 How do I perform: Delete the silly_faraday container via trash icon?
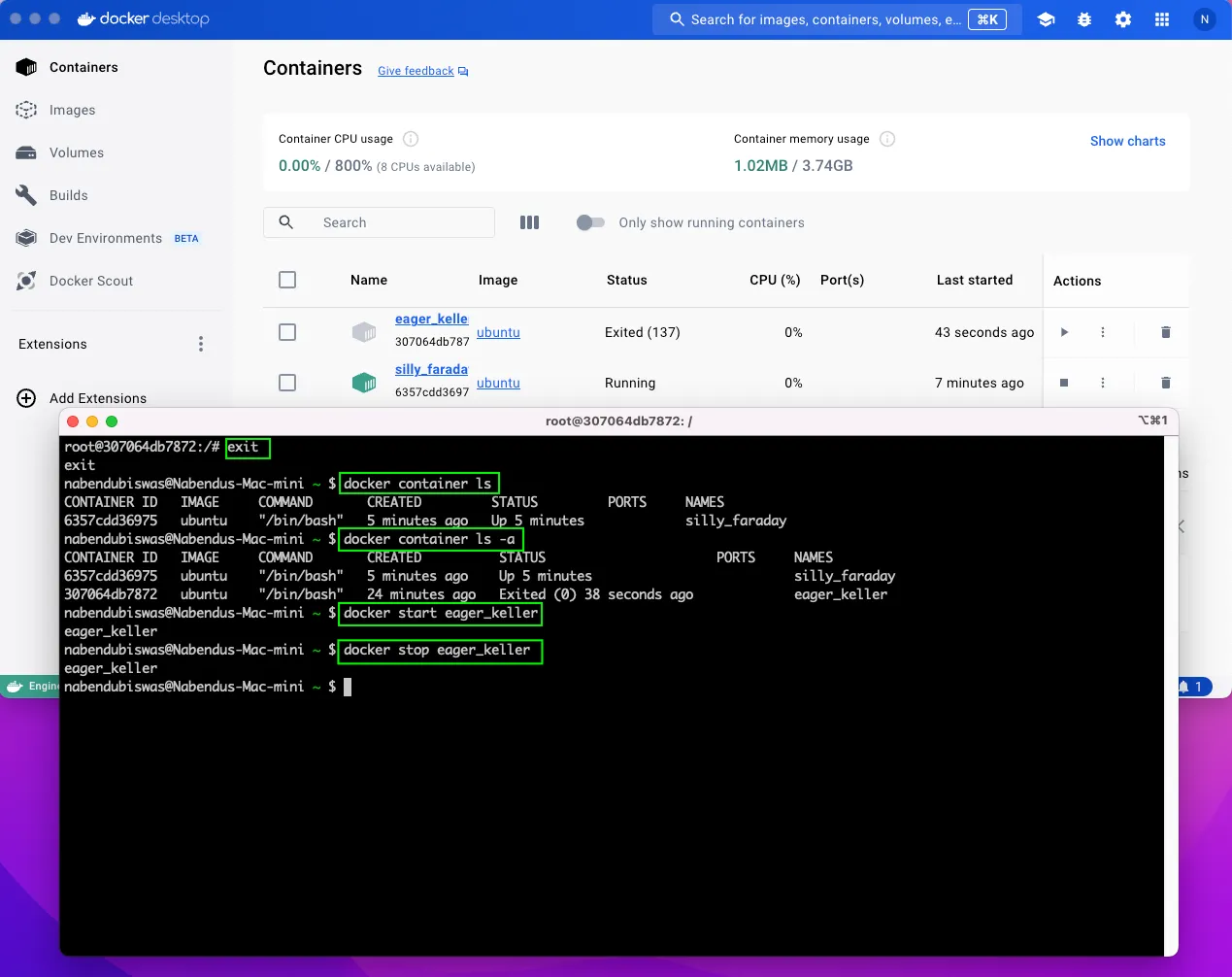[x=1166, y=383]
